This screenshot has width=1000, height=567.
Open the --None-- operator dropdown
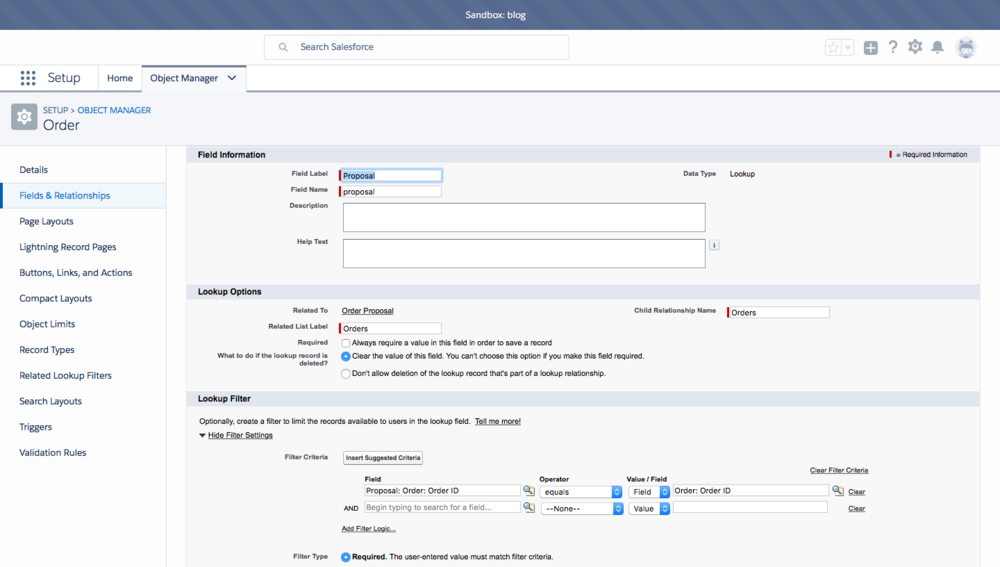pyautogui.click(x=581, y=509)
